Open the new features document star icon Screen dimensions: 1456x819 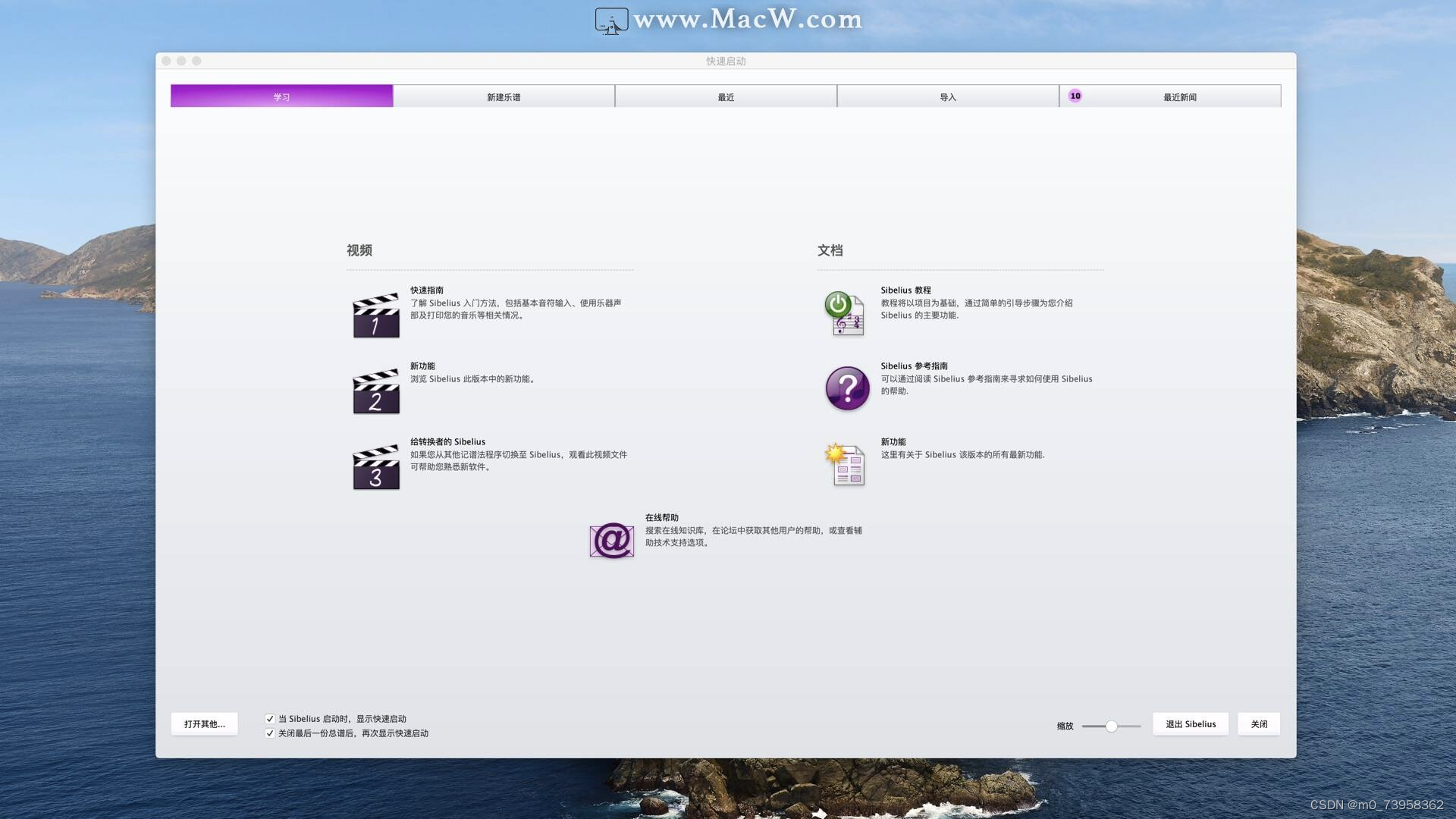pyautogui.click(x=845, y=464)
